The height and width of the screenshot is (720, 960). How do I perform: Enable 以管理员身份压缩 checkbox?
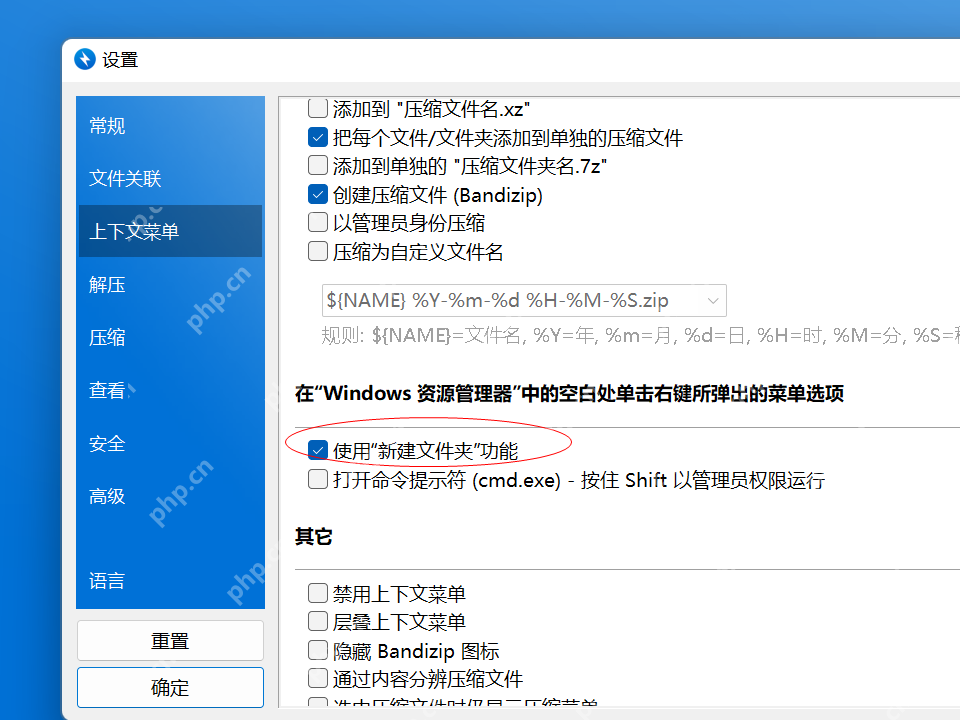click(x=318, y=222)
